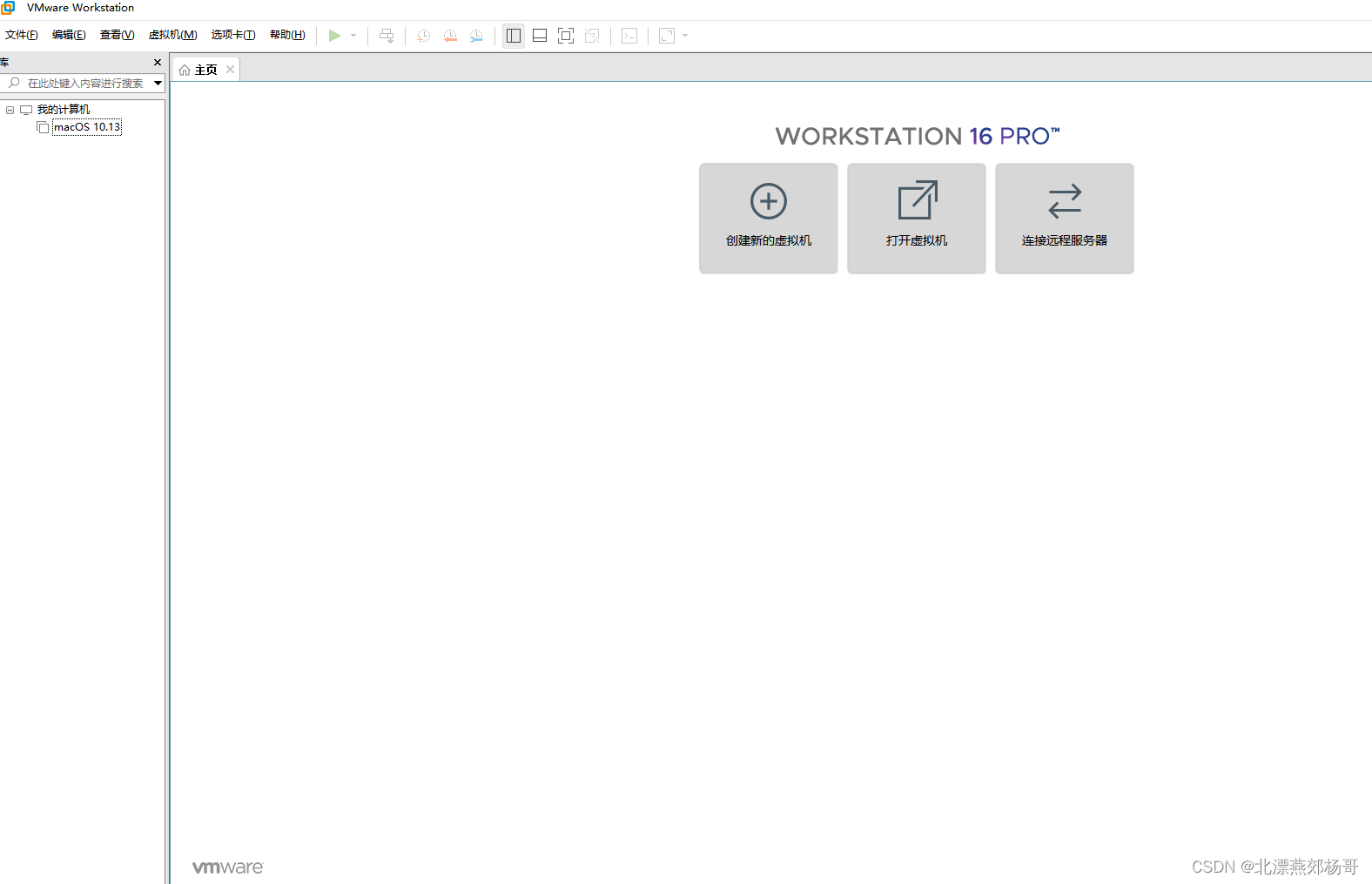Click the search magnifier icon
The width and height of the screenshot is (1372, 884).
[x=14, y=83]
